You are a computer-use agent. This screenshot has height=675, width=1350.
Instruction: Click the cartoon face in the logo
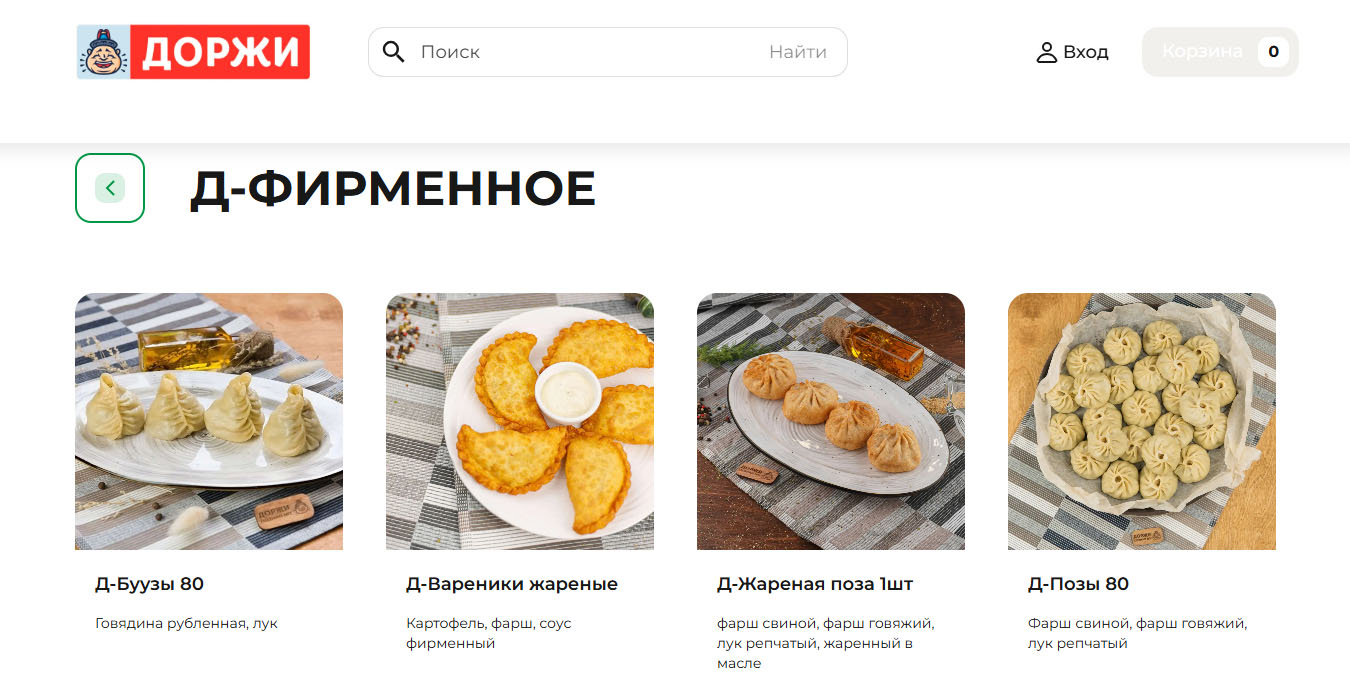click(x=103, y=52)
